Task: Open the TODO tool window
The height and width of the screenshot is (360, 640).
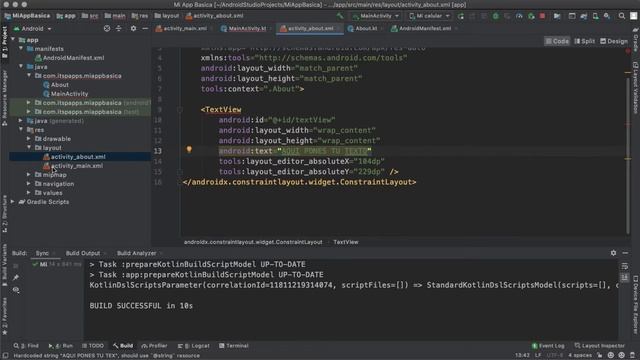Action: (x=93, y=346)
